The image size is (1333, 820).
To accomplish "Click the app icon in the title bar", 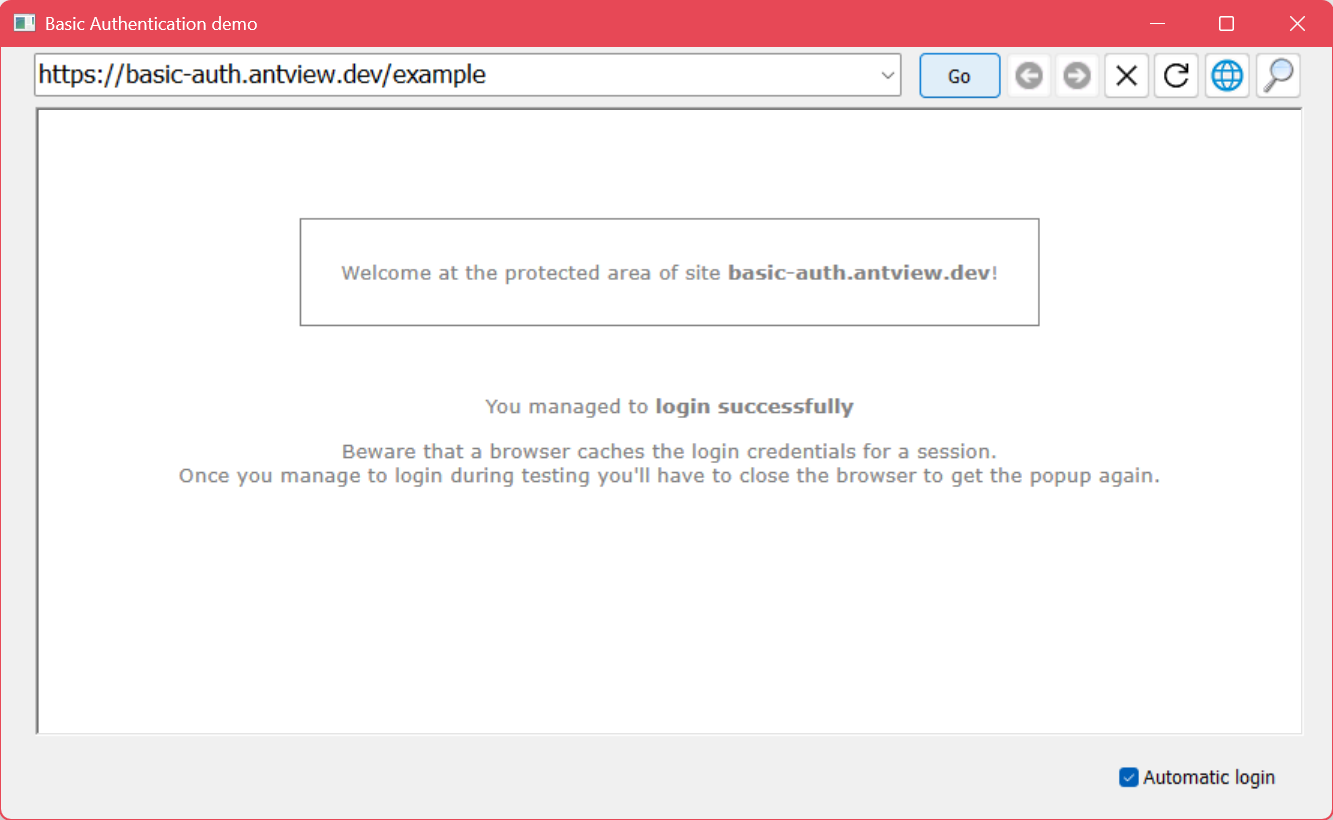I will click(x=25, y=23).
